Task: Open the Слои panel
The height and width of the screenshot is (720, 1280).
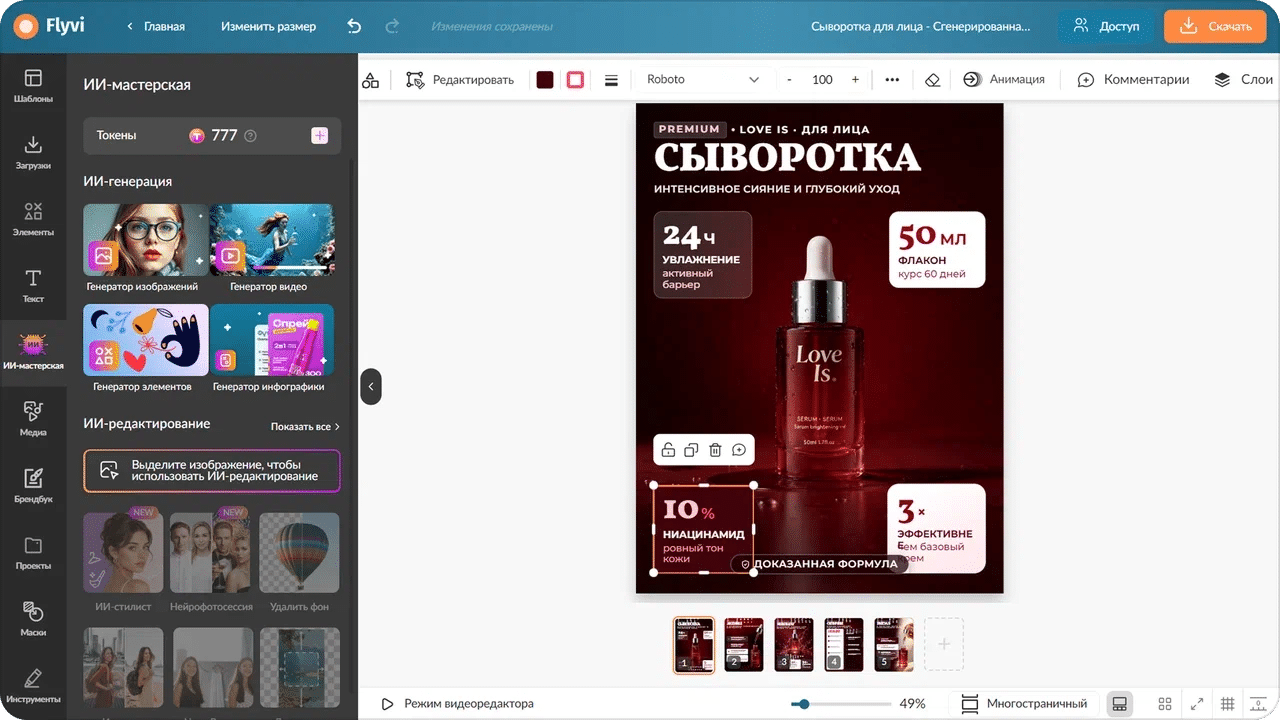Action: [1243, 80]
